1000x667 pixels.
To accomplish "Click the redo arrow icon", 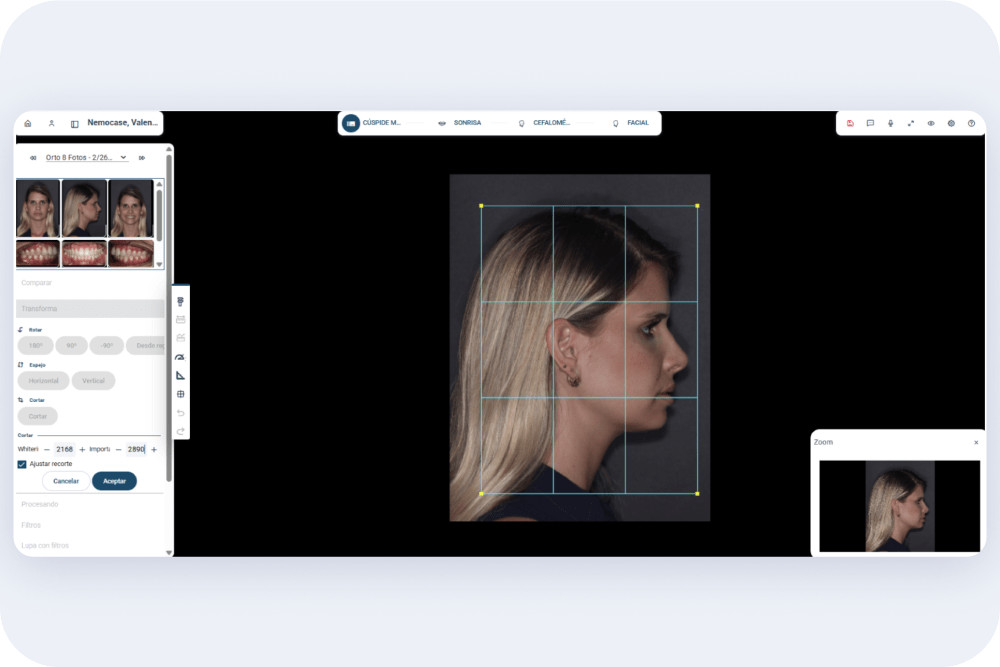I will click(x=180, y=432).
